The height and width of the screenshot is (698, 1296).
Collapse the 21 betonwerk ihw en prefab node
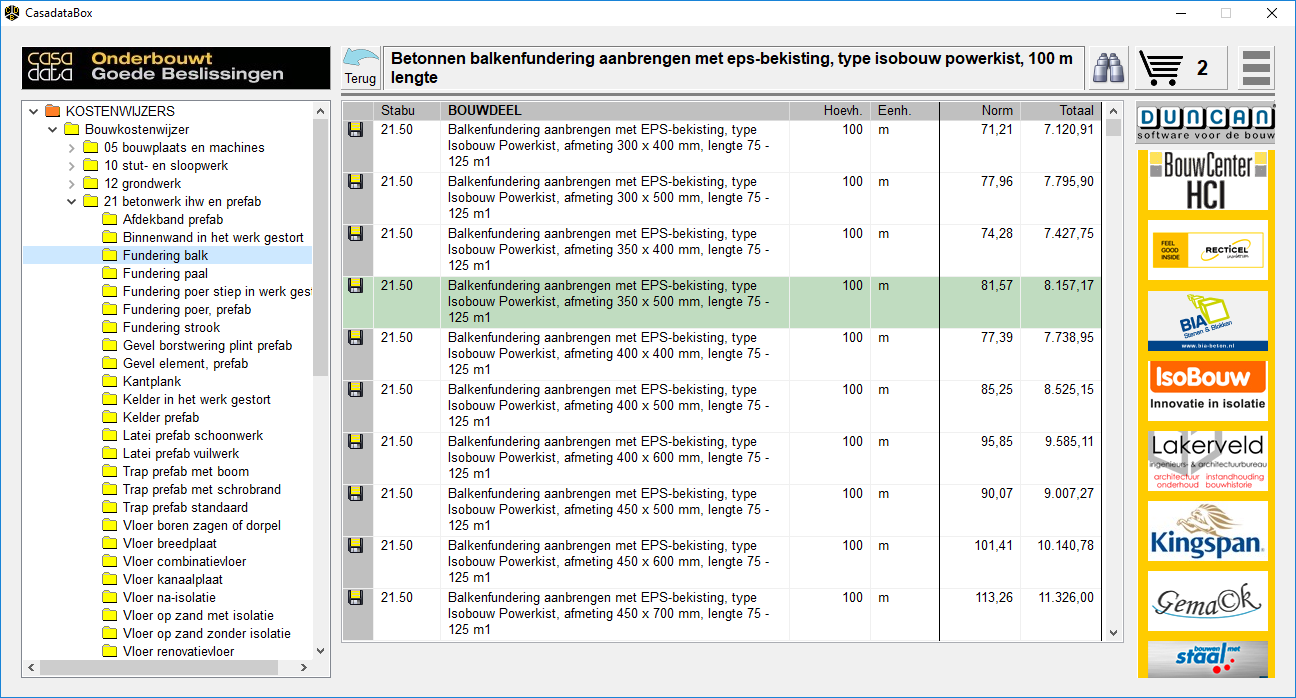(x=71, y=202)
